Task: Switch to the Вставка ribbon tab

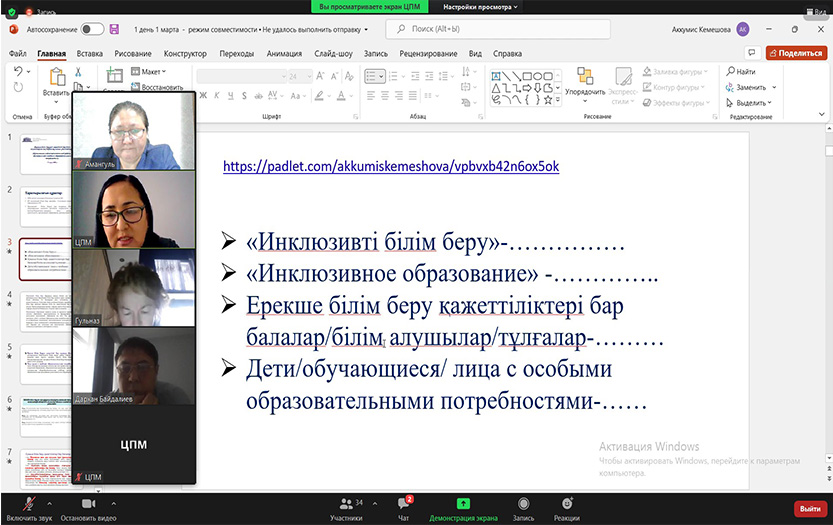Action: [x=90, y=53]
